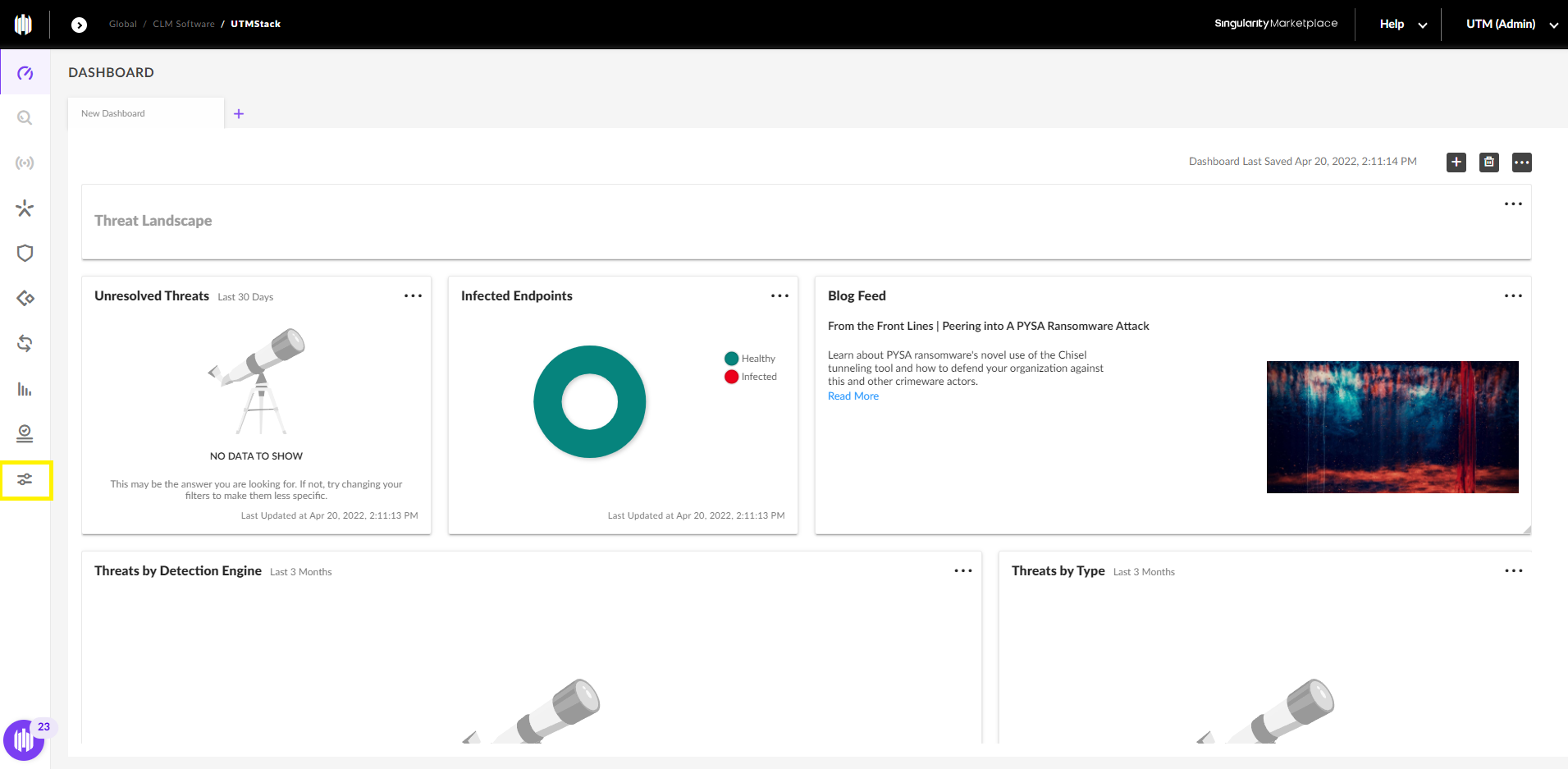Click the Threats by Detection Engine title
Image resolution: width=1568 pixels, height=769 pixels.
click(x=178, y=570)
